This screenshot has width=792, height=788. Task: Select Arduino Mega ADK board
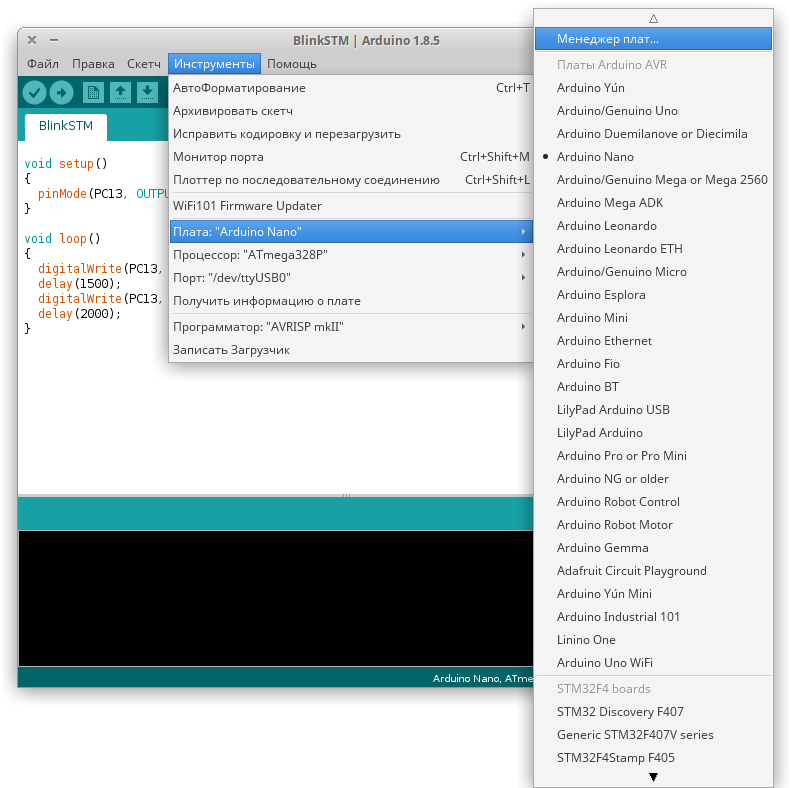653,203
